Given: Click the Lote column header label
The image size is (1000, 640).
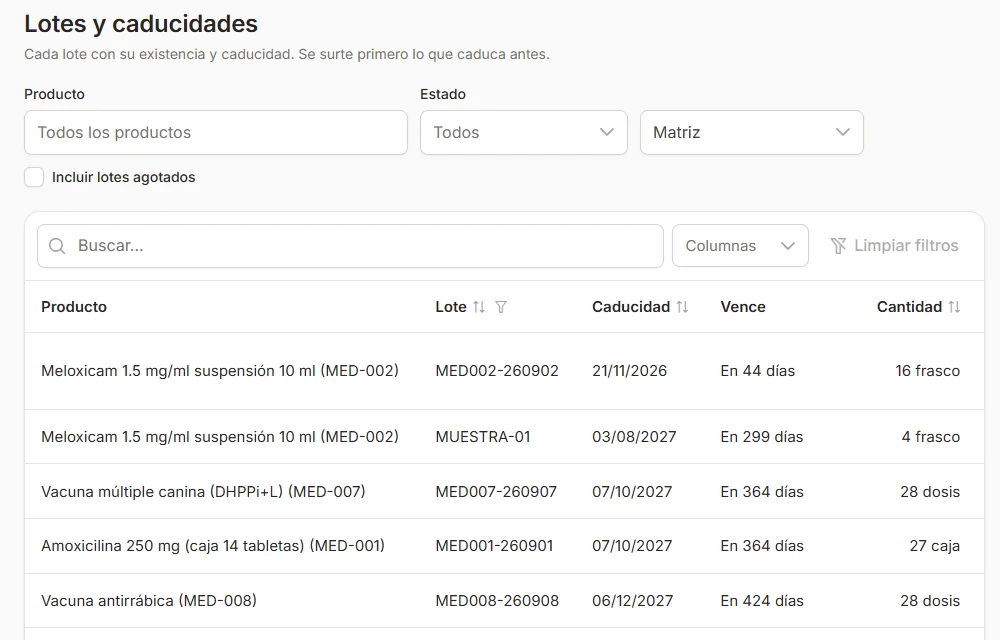Looking at the screenshot, I should point(451,307).
